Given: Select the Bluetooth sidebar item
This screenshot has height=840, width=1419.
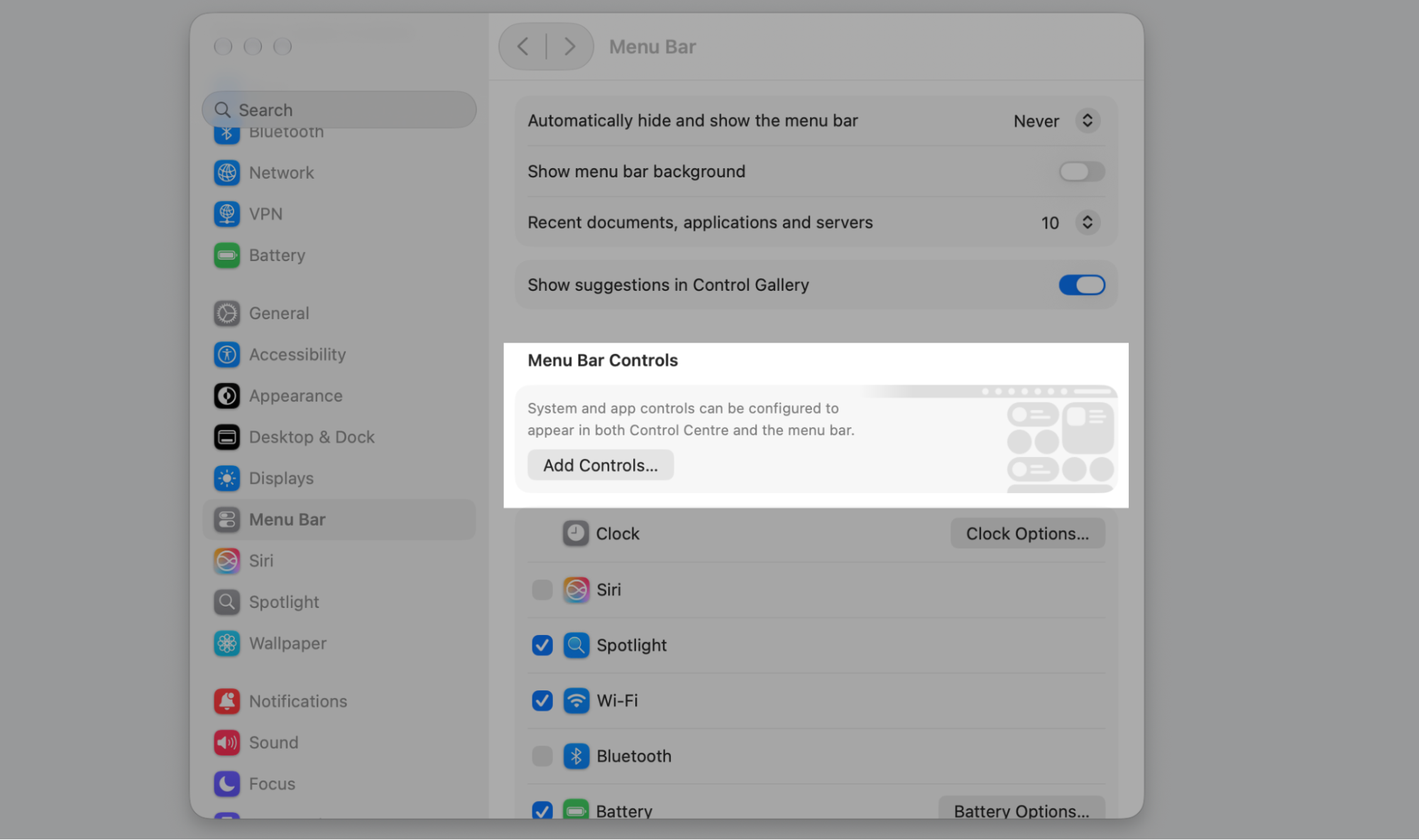Looking at the screenshot, I should pos(339,133).
